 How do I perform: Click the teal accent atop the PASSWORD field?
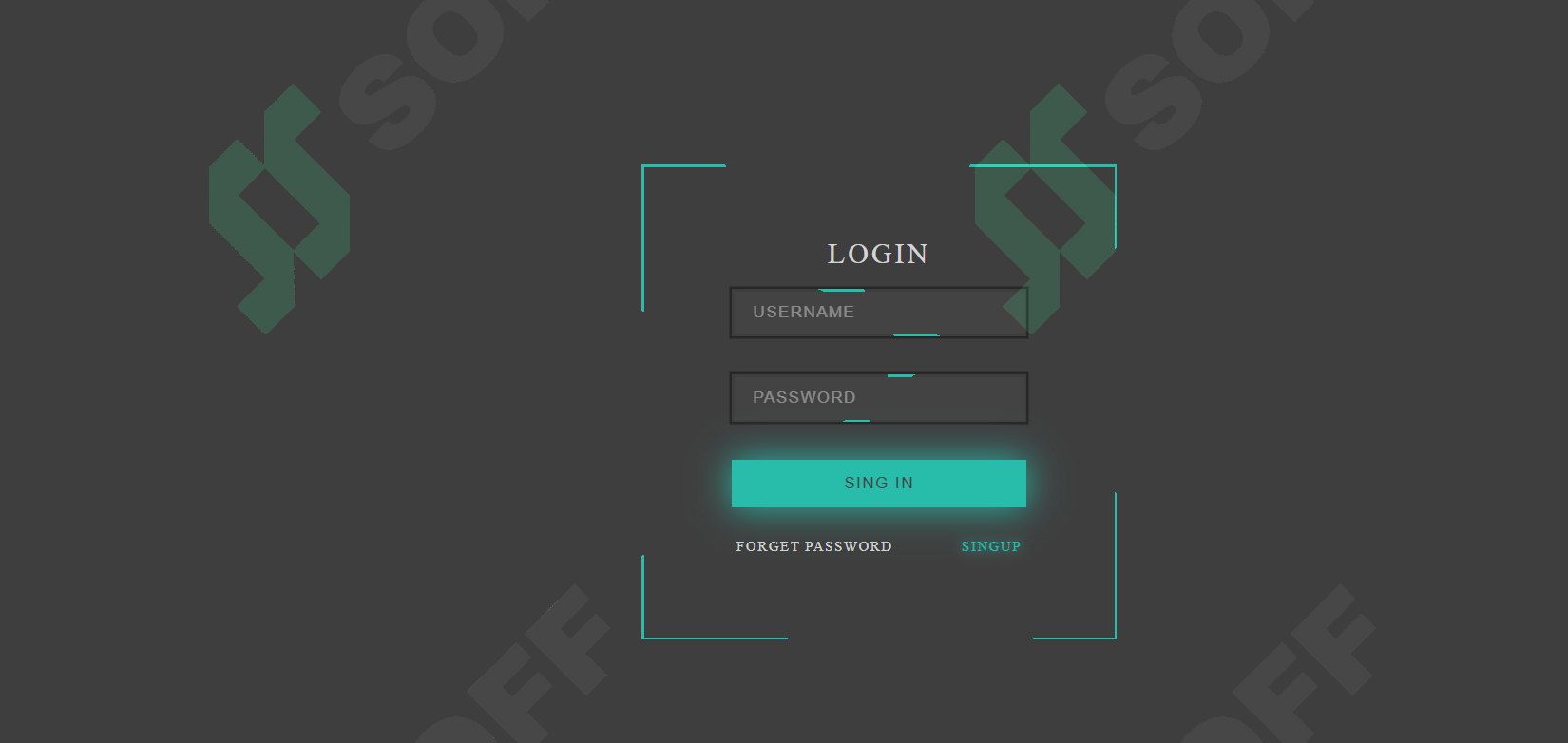coord(901,376)
